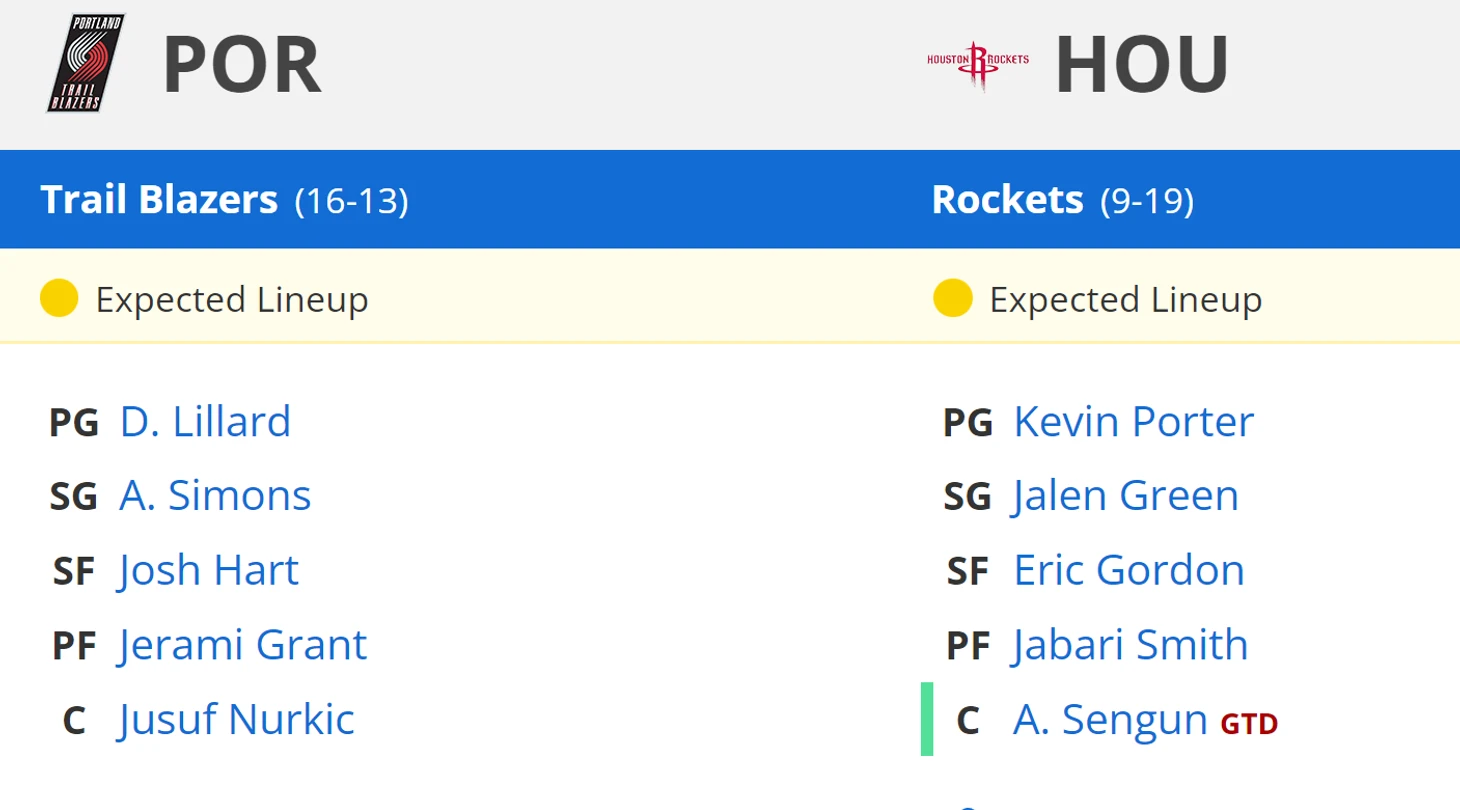
Task: Click the HOU team abbreviation
Action: point(1142,65)
